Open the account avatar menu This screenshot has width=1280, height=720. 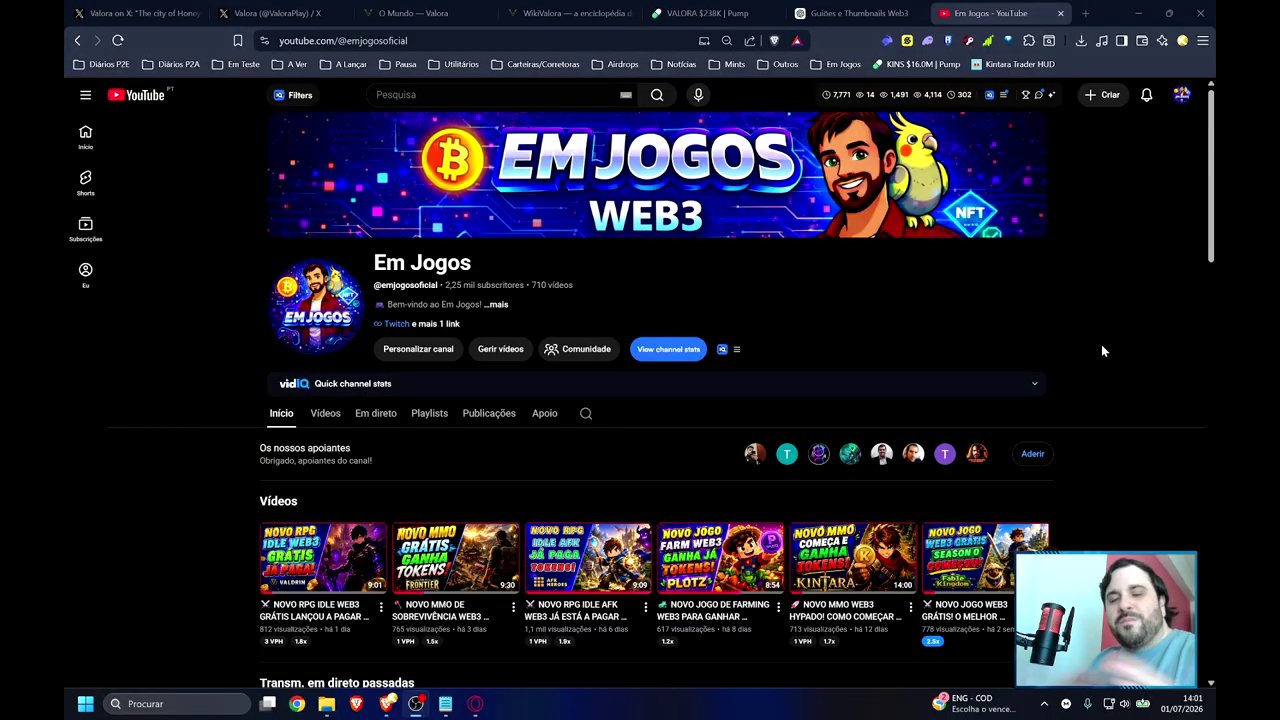[x=1182, y=95]
